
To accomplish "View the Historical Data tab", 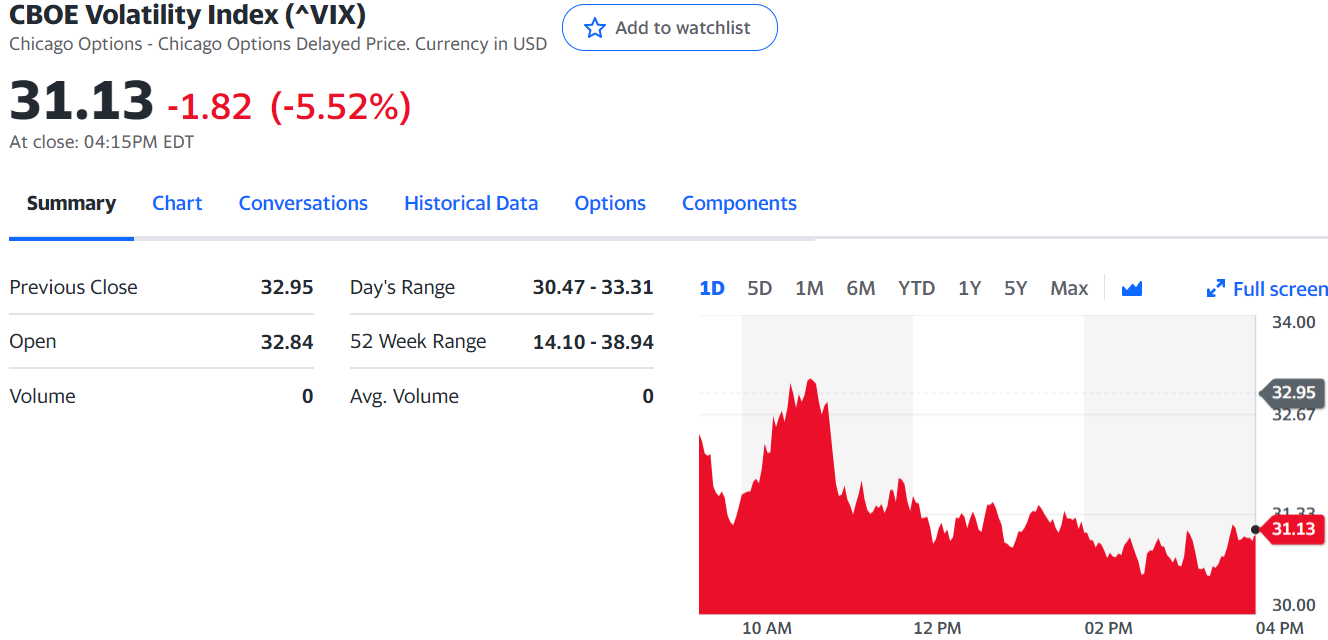I will coord(471,203).
